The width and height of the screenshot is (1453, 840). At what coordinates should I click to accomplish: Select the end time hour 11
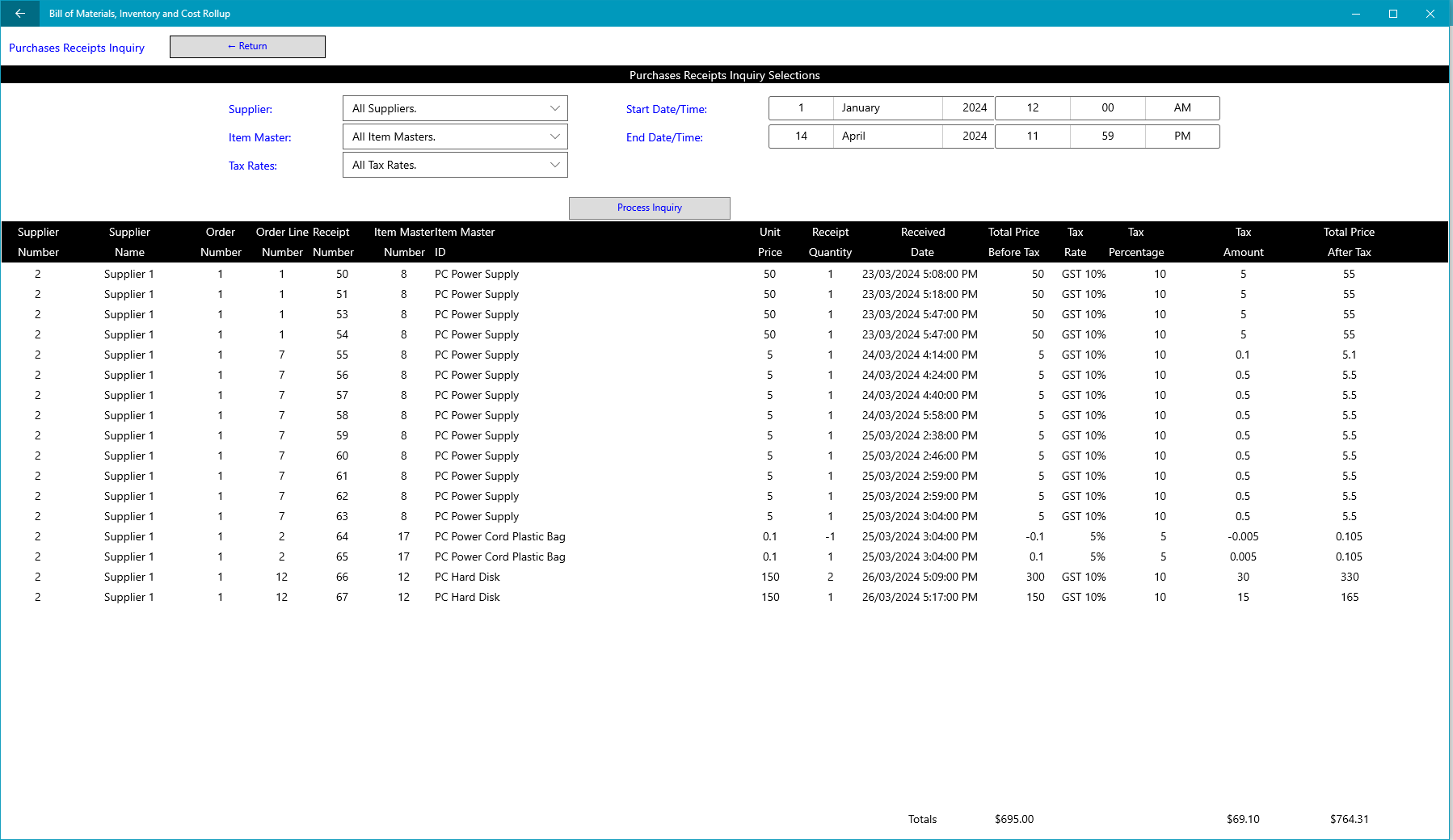pos(1033,136)
